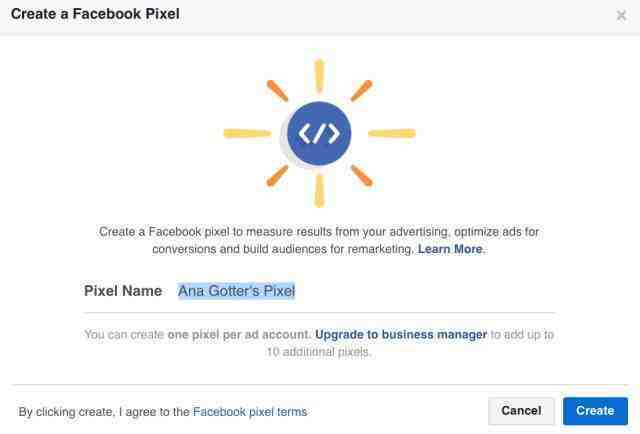640x434 pixels.
Task: Click the Pixel Name label
Action: 123,291
